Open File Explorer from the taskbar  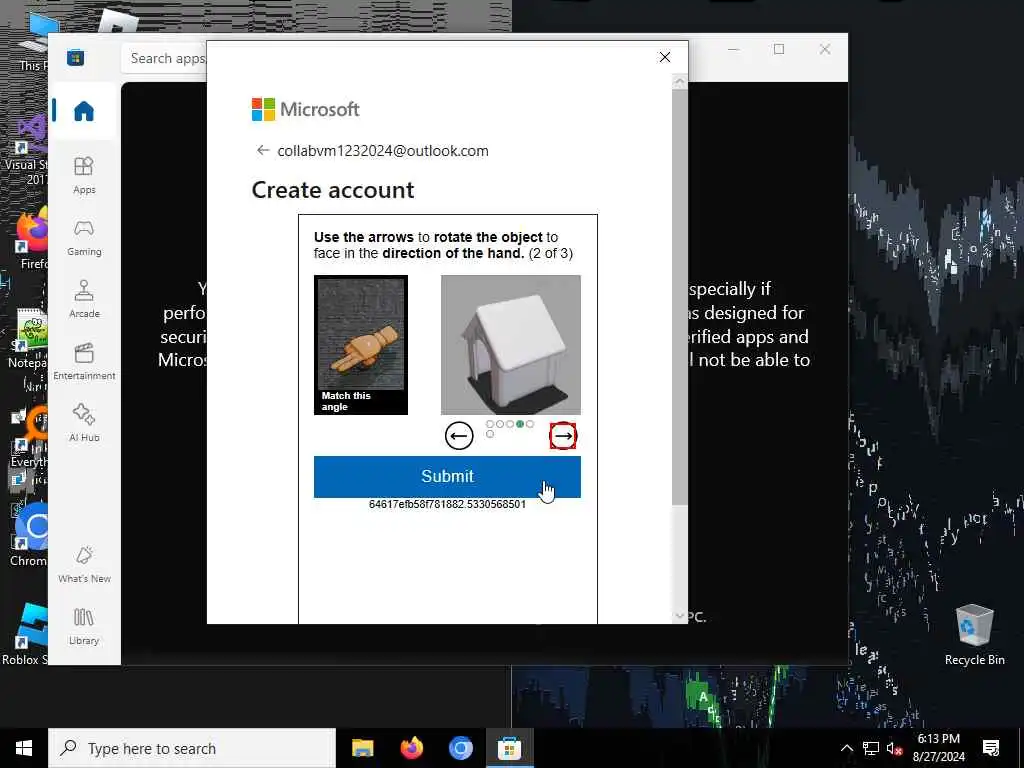point(362,748)
